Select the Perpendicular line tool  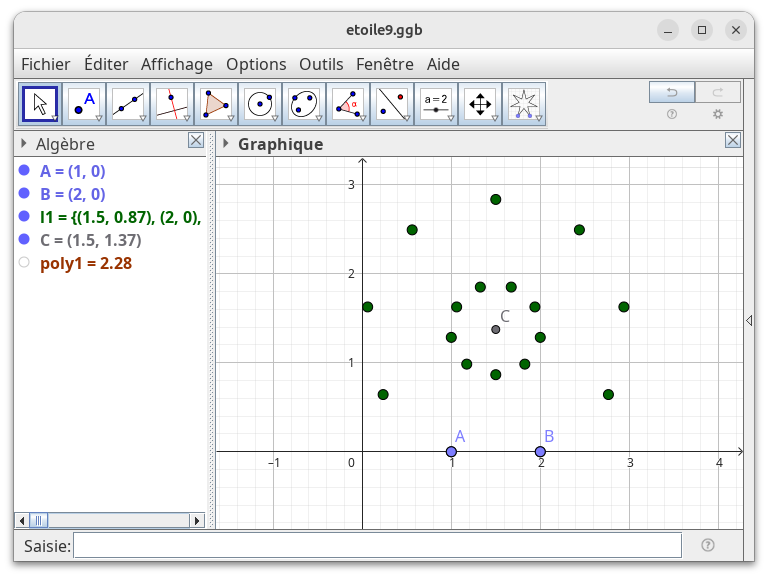172,103
